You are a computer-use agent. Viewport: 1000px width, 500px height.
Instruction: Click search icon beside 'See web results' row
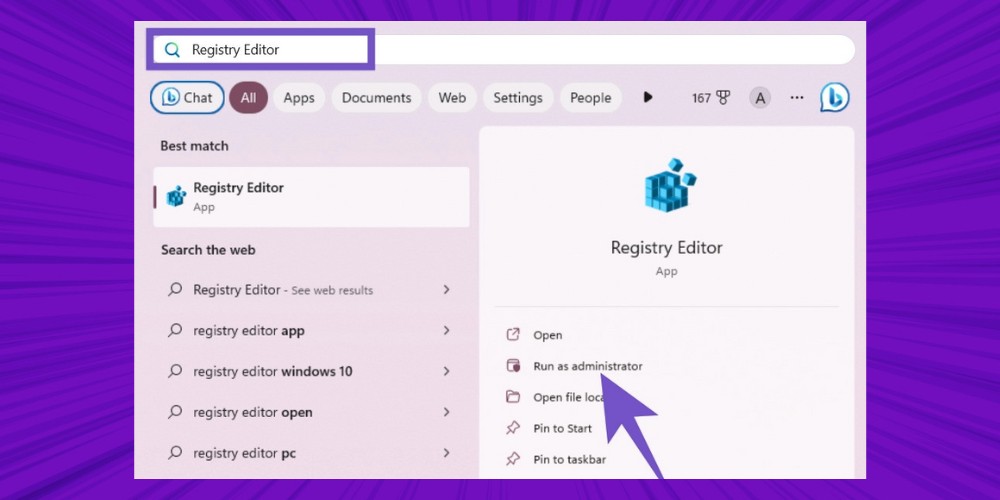[x=175, y=290]
